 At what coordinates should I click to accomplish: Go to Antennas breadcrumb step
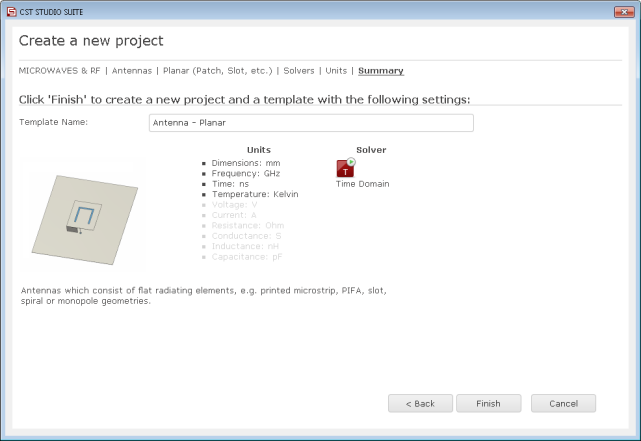tap(132, 71)
